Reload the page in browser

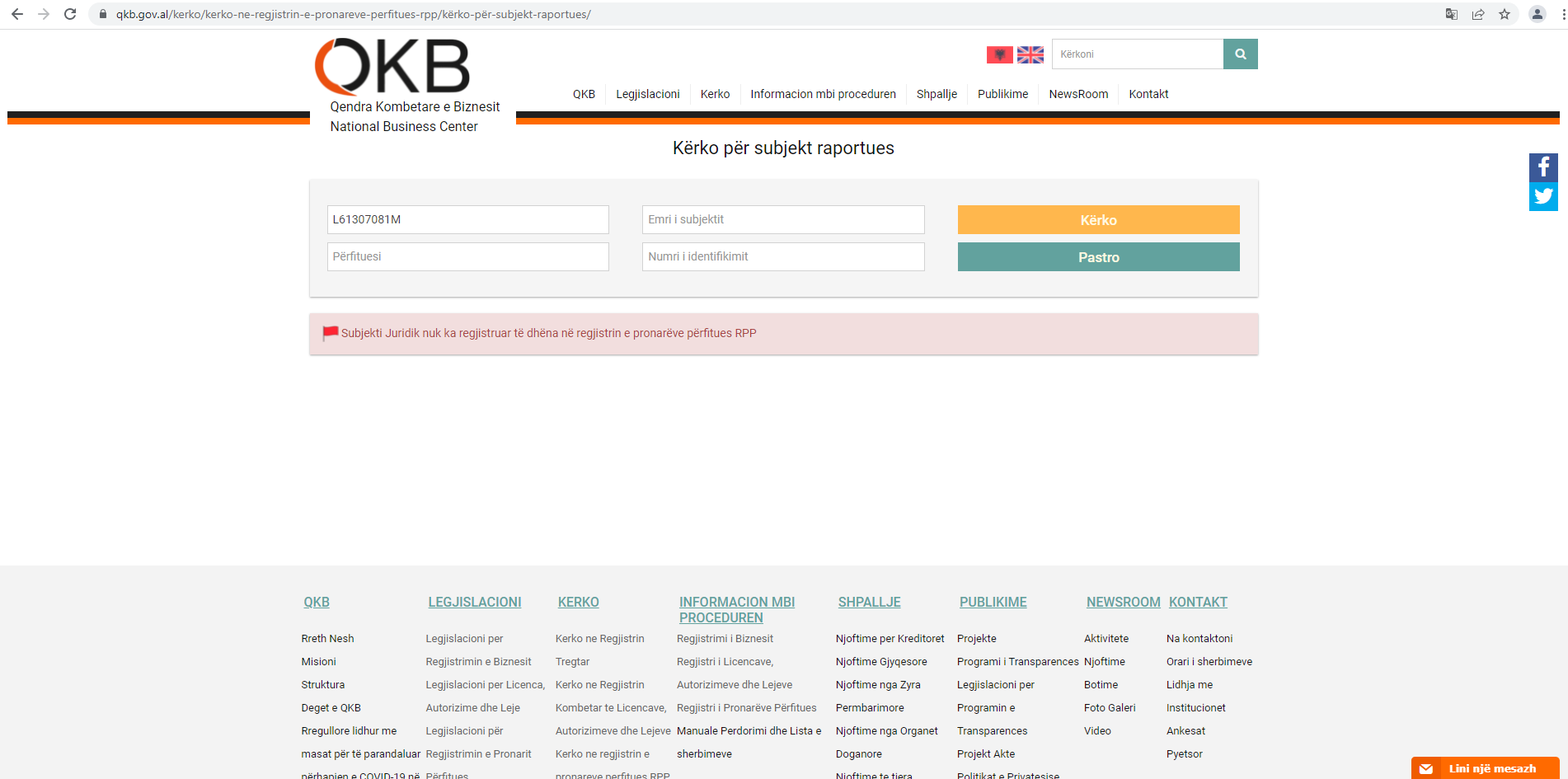point(70,14)
